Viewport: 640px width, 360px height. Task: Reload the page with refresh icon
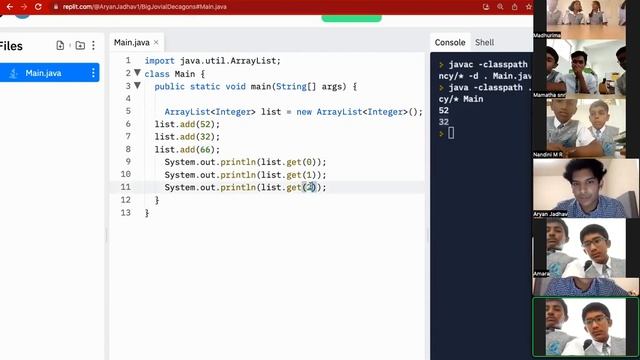[x=38, y=7]
